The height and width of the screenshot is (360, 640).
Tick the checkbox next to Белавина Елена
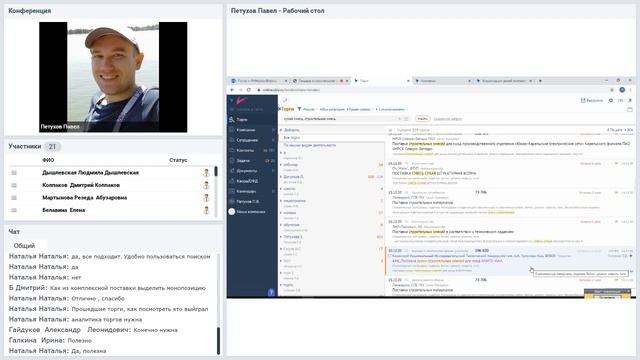click(14, 210)
